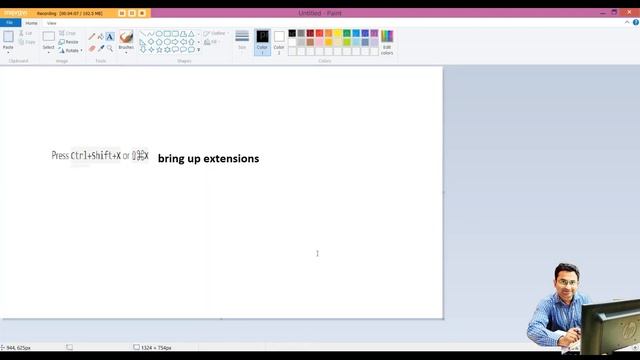Click the Select rectangle icon
640x360 pixels.
[x=49, y=37]
